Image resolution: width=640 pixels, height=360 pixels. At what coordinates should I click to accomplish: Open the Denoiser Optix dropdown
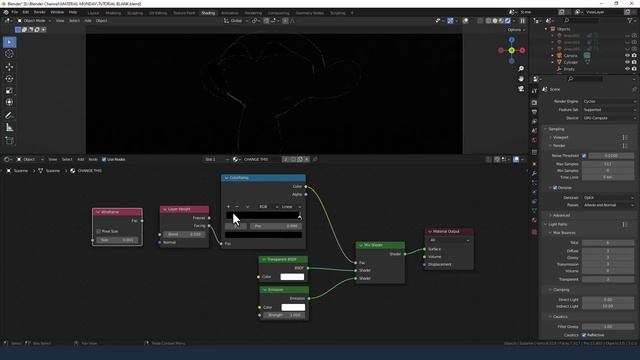(x=608, y=198)
